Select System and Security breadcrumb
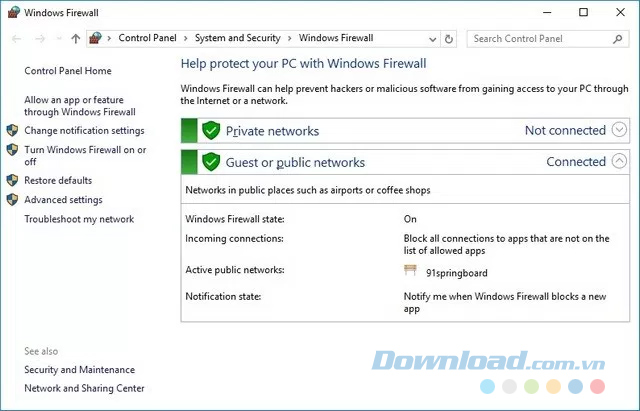 coord(238,38)
